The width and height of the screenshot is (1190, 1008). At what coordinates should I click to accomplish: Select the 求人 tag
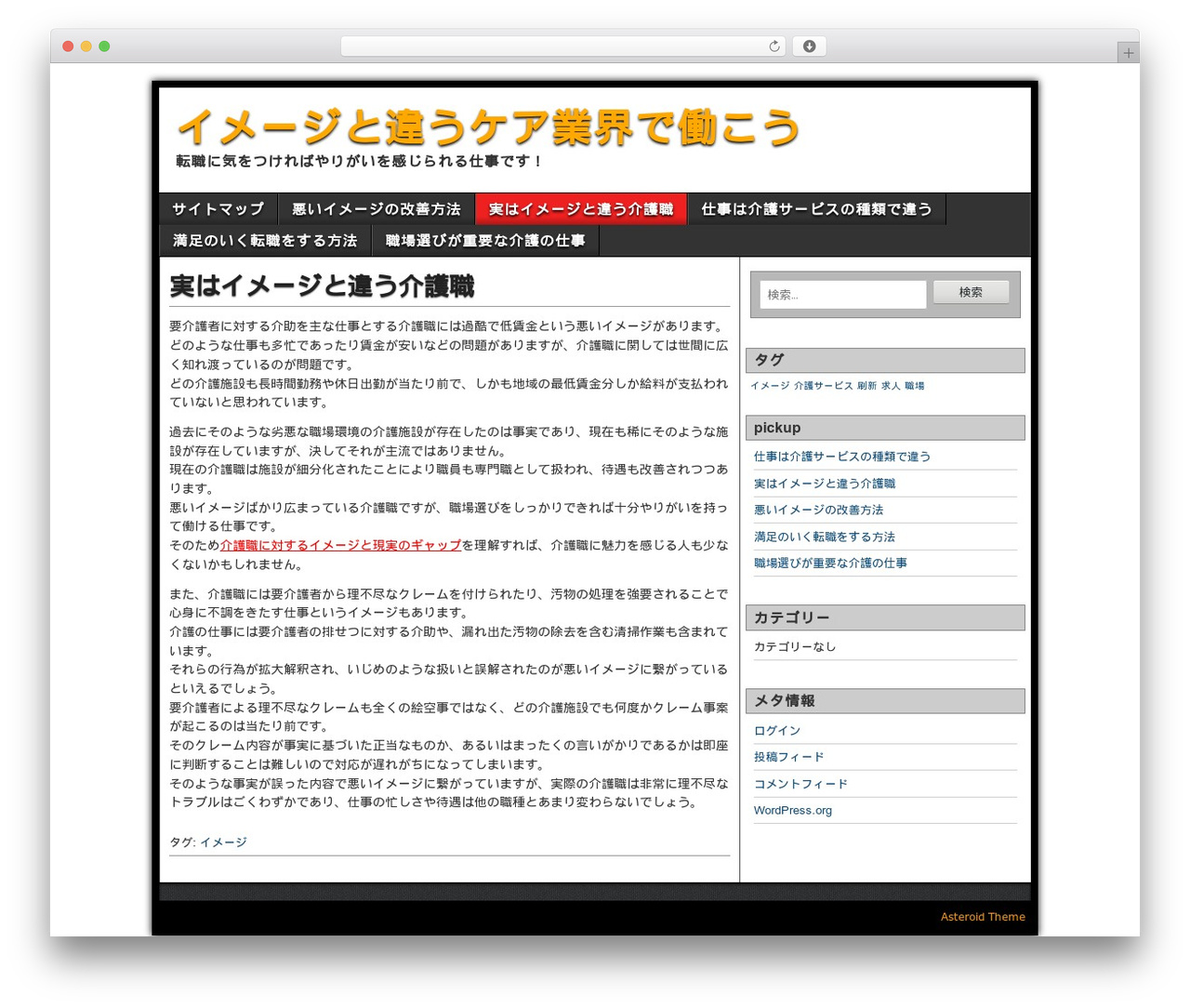(x=891, y=386)
